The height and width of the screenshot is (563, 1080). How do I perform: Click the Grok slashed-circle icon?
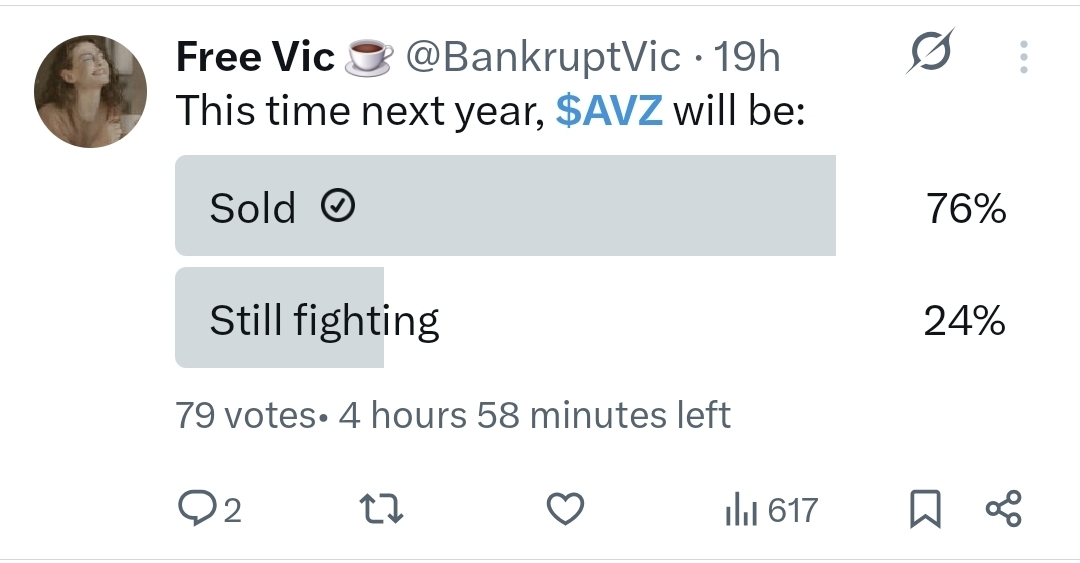929,52
